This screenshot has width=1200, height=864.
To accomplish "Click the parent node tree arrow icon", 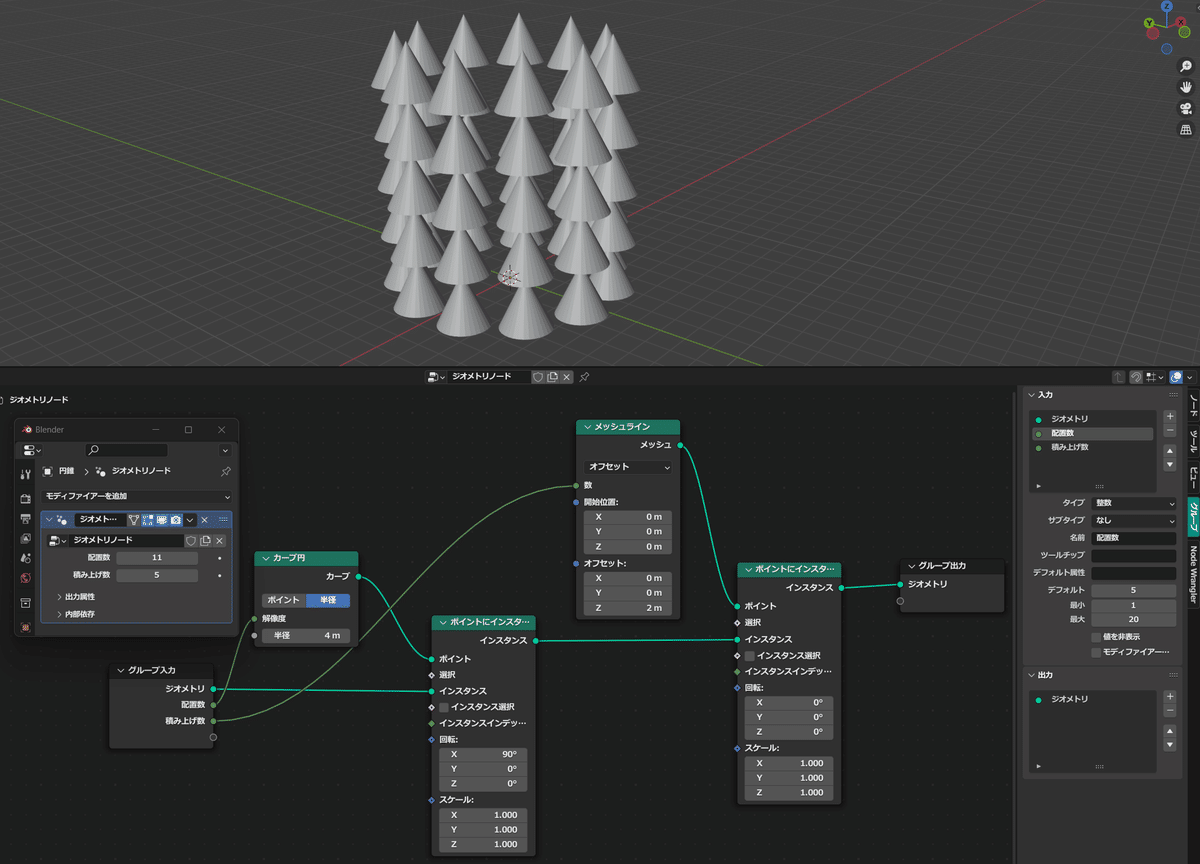I will (1119, 377).
